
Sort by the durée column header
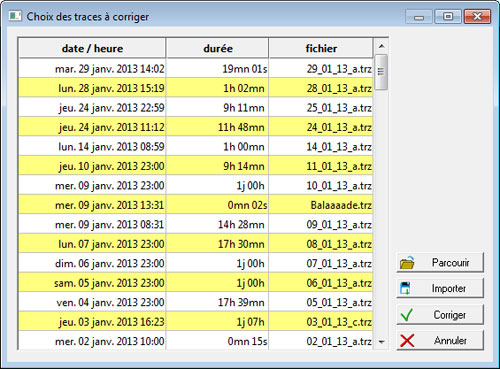tap(218, 48)
